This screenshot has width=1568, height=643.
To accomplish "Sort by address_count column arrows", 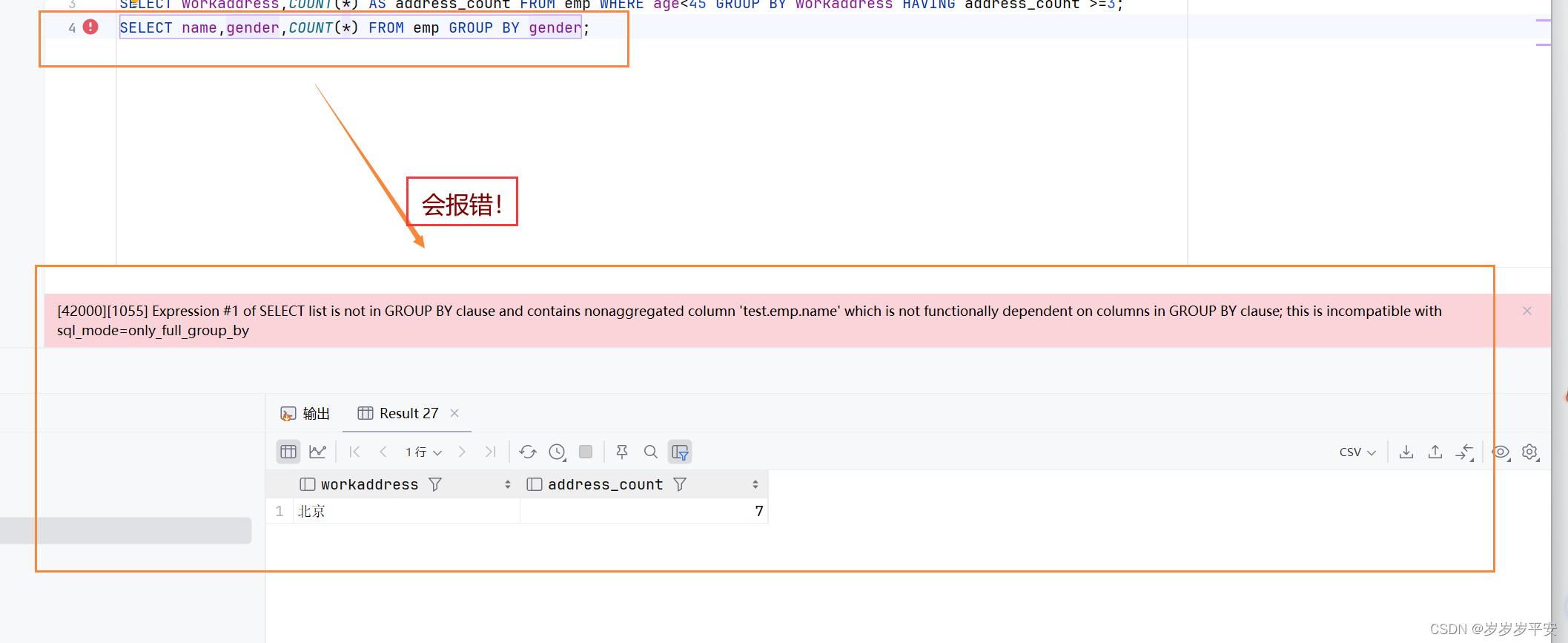I will point(755,484).
